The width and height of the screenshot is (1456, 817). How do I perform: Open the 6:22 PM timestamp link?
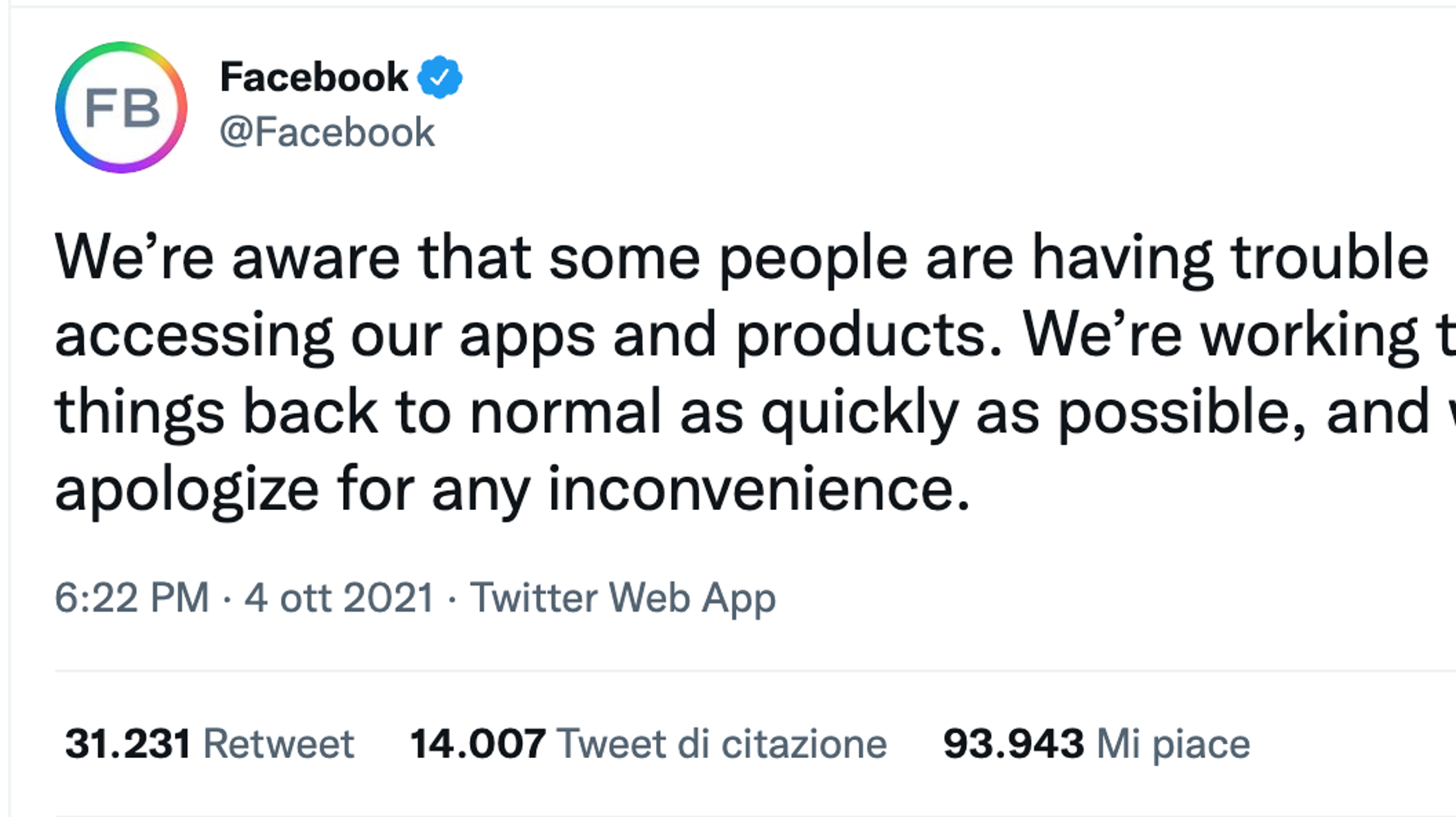coord(132,598)
